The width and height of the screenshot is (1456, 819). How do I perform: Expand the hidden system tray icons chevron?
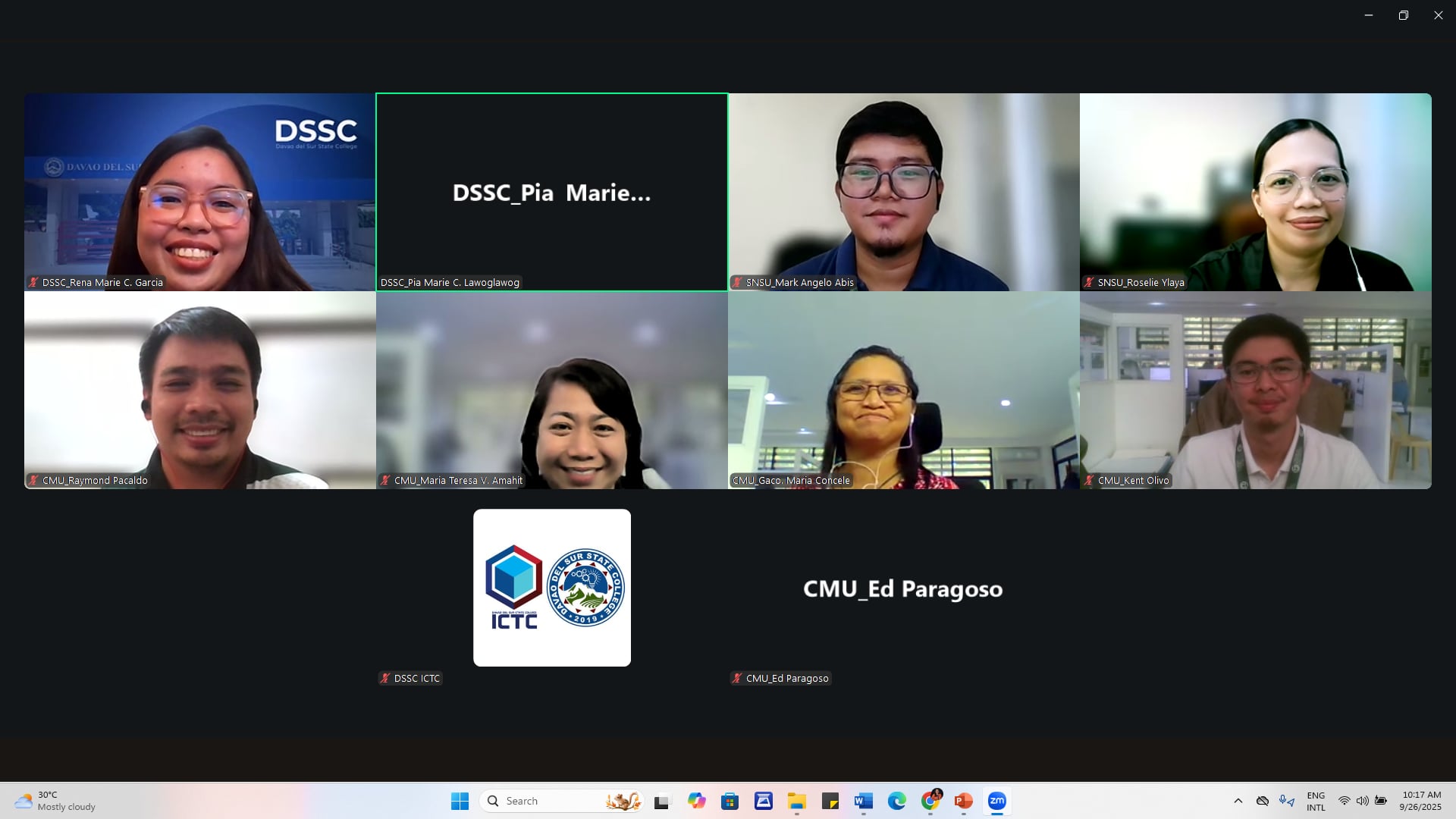tap(1238, 801)
